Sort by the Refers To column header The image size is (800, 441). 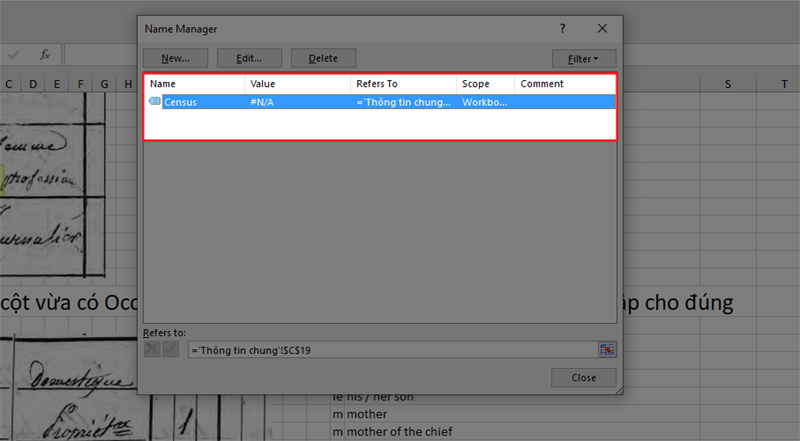tap(403, 84)
